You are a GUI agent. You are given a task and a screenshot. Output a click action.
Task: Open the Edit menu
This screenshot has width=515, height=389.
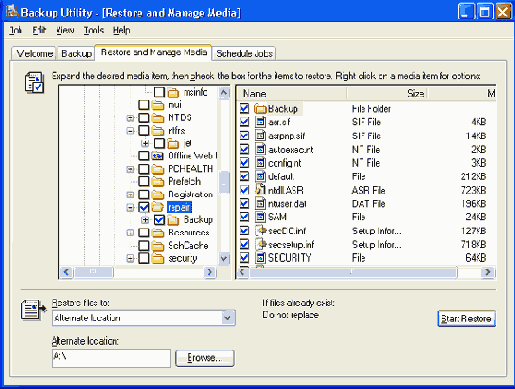(39, 30)
